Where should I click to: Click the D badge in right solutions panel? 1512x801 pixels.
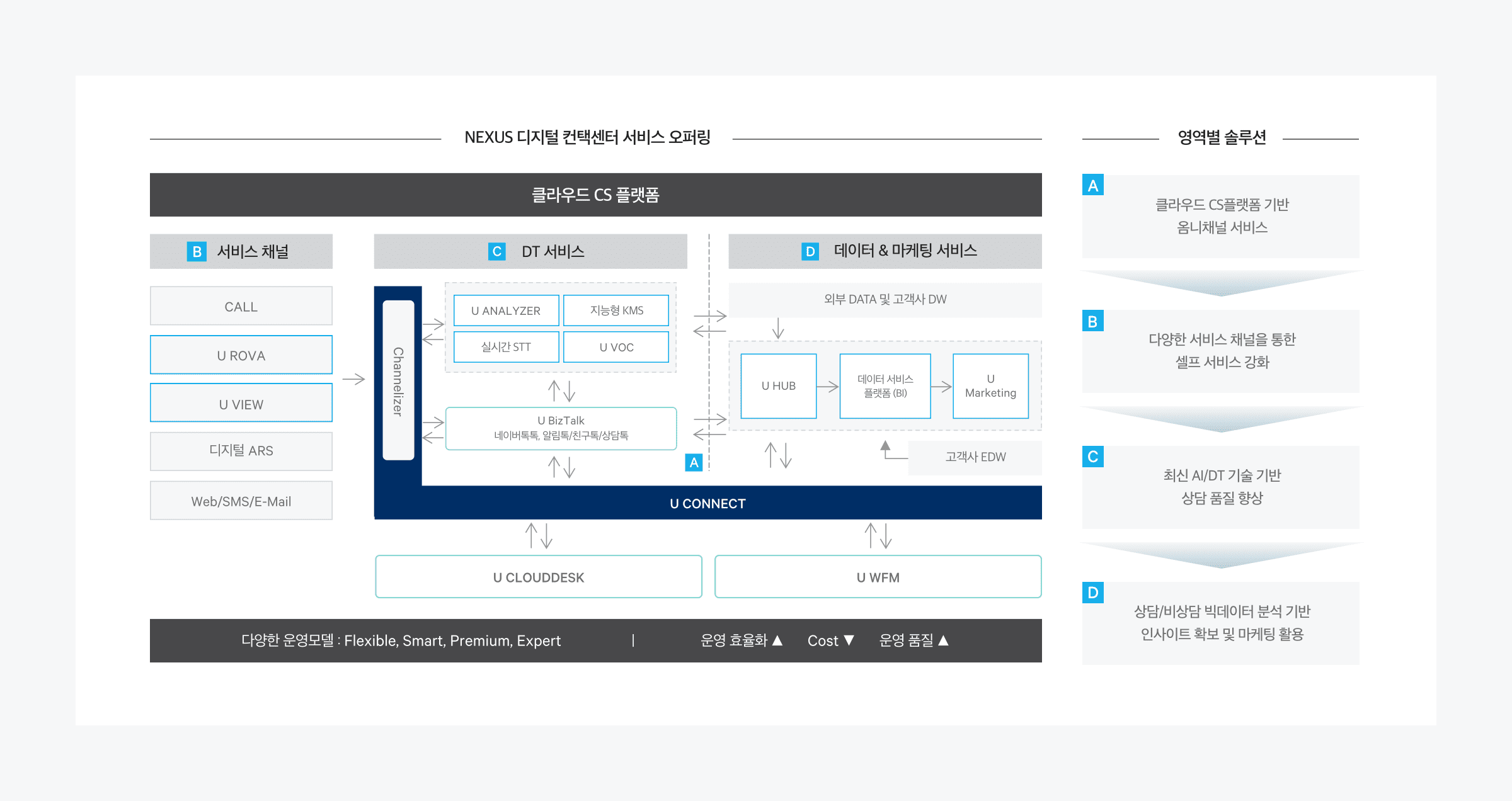pyautogui.click(x=1092, y=592)
